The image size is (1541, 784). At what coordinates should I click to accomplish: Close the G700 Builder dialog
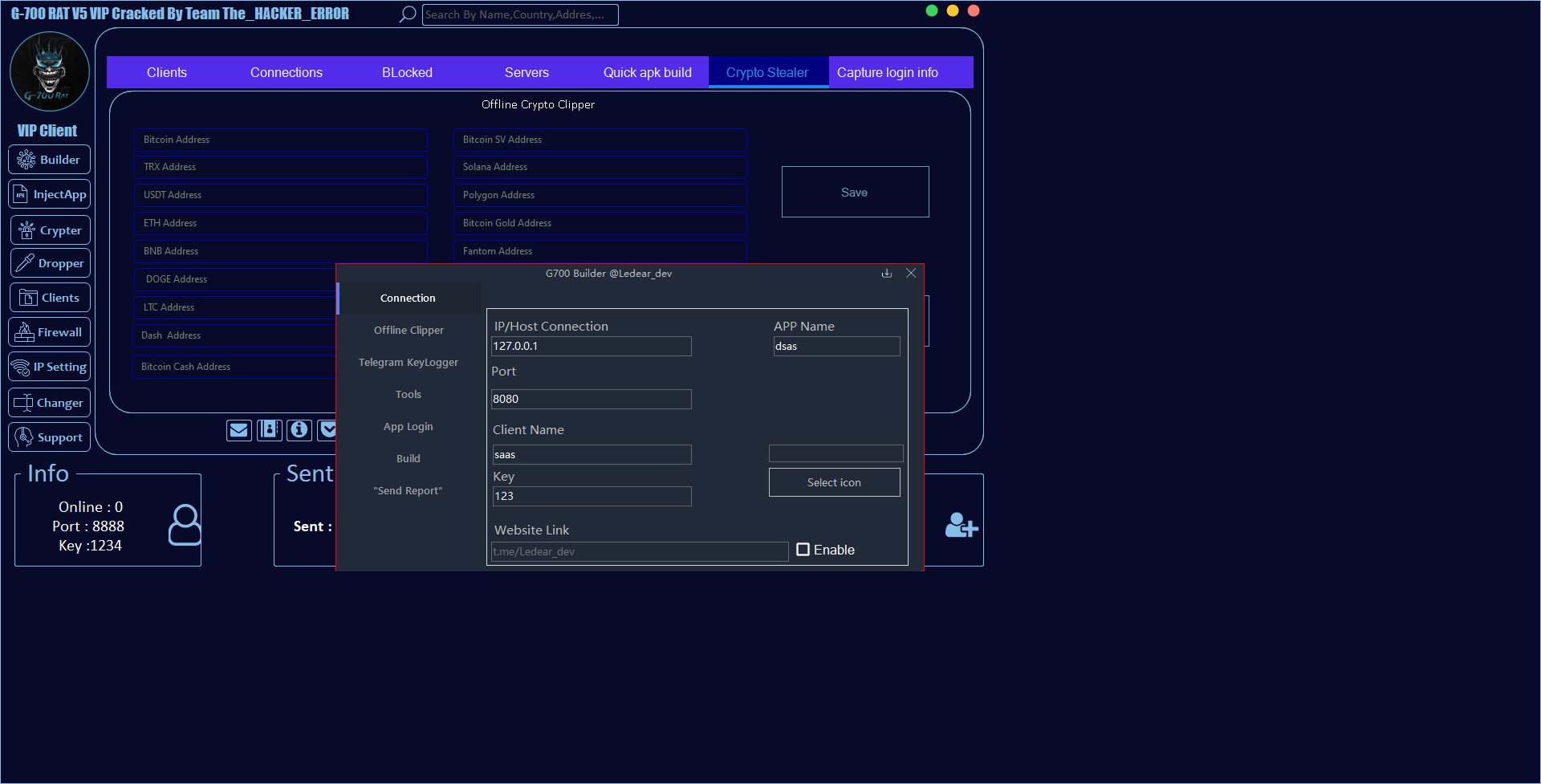coord(911,273)
